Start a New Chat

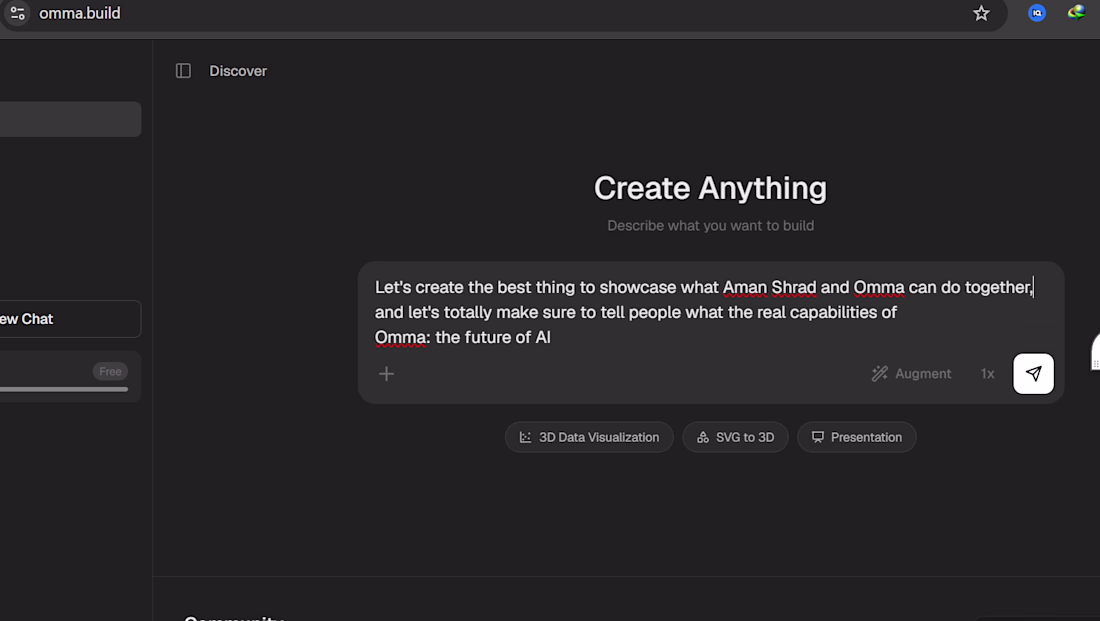[69, 319]
